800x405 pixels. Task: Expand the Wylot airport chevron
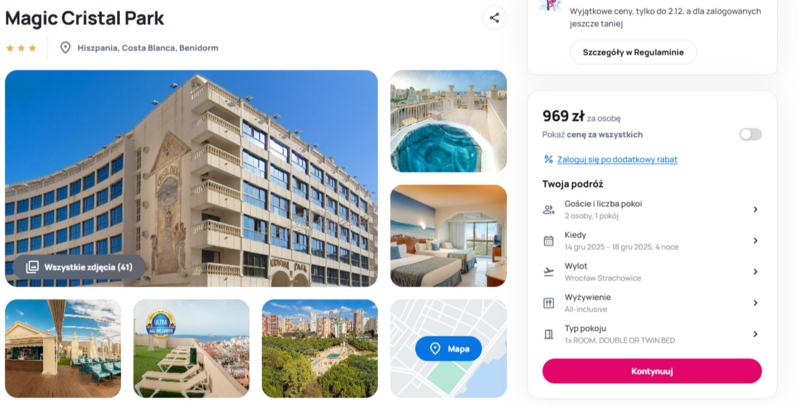pos(756,272)
